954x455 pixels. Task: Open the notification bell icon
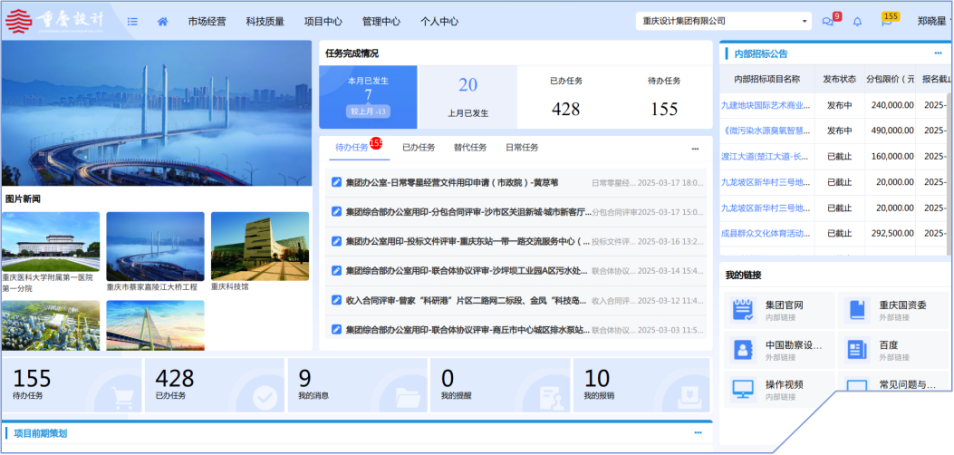coord(857,21)
